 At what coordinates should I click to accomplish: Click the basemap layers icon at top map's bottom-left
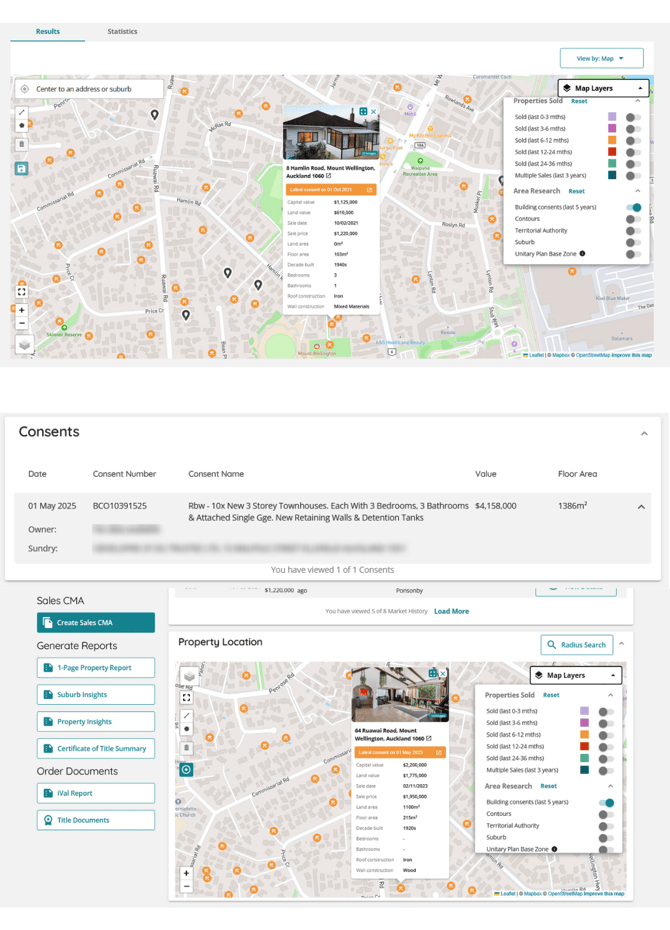point(24,344)
